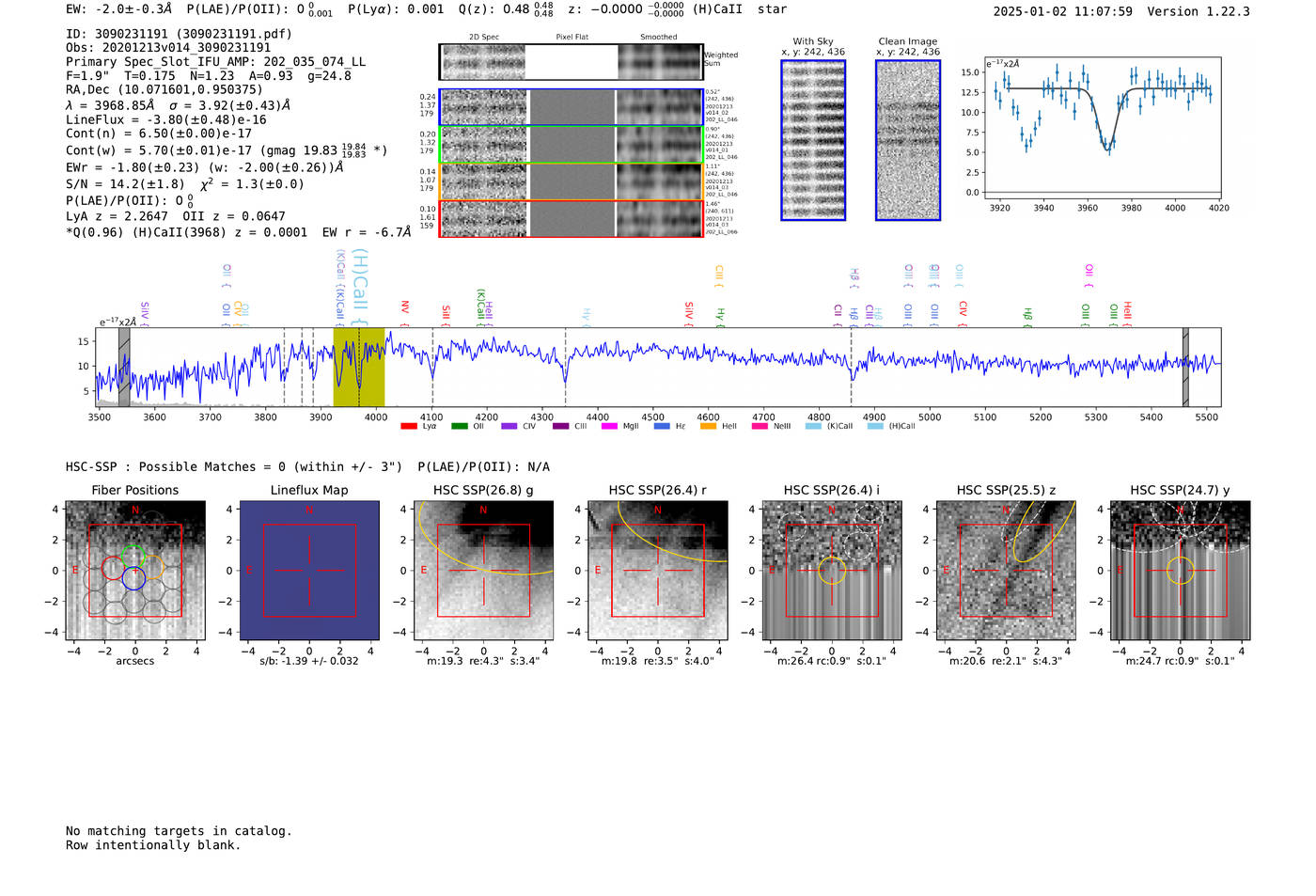
Task: Select the Lineflux Map panel
Action: click(x=309, y=571)
